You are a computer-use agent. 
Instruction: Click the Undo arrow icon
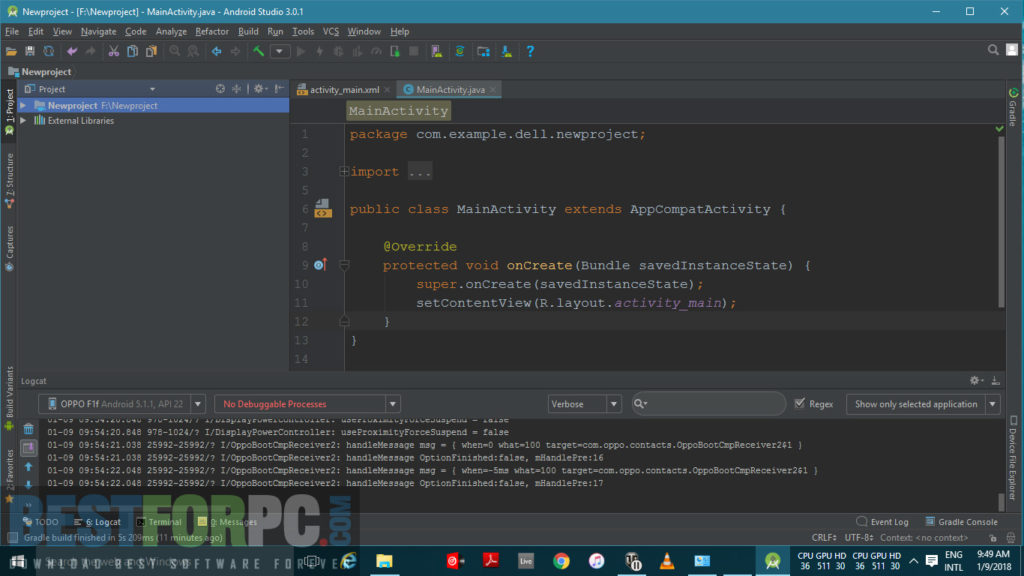(x=72, y=51)
